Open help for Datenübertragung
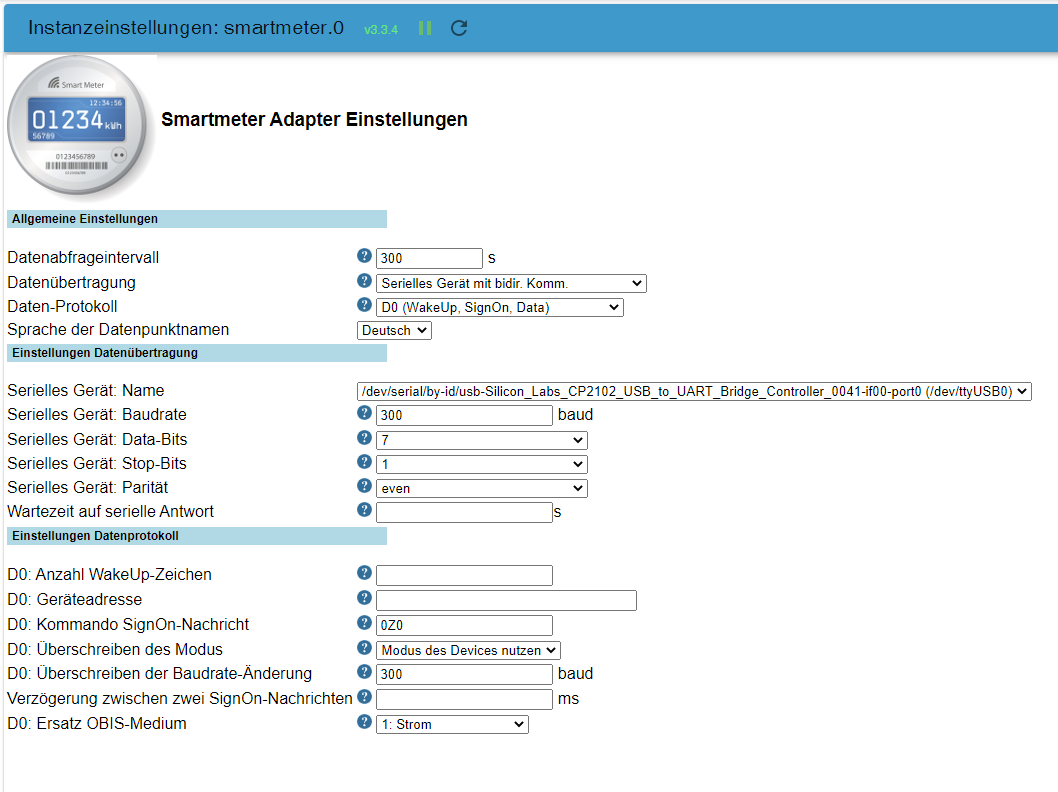 click(x=364, y=281)
